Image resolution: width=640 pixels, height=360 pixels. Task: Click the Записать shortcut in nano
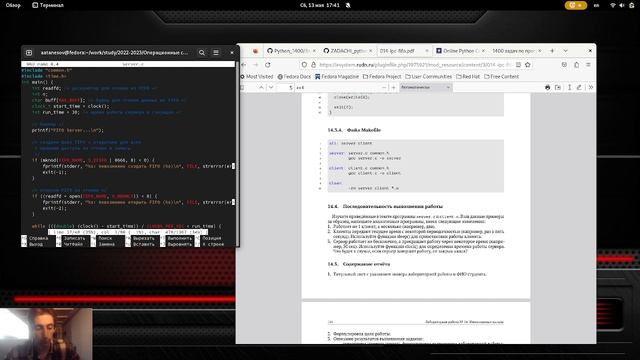(x=71, y=238)
